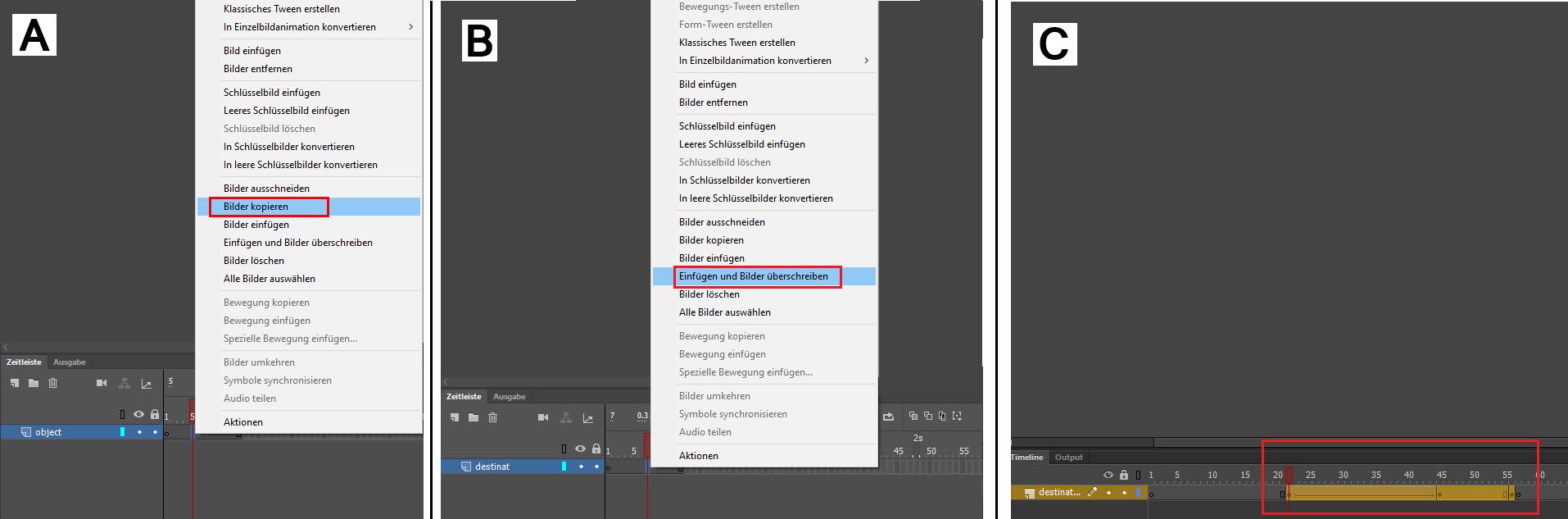Choose 'Leeres Schlüsselbild einfügen' in panel B

tap(764, 144)
